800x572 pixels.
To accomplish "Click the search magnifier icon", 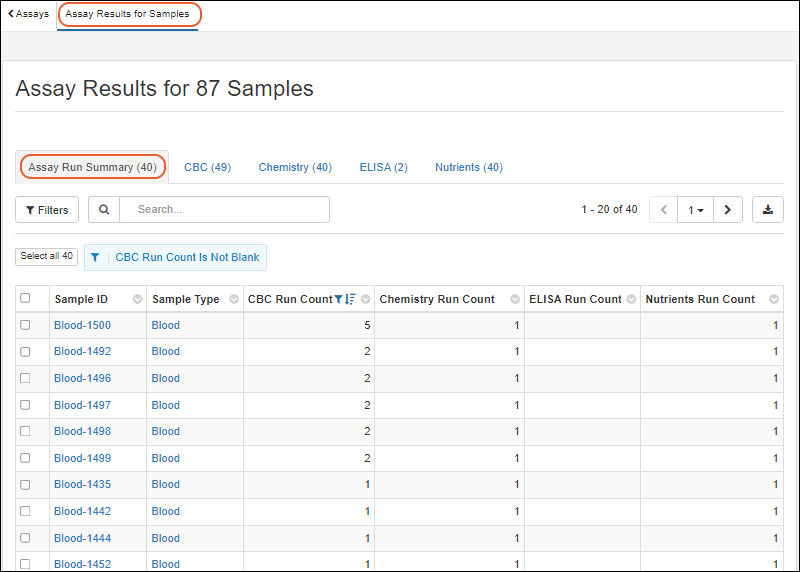I will coord(104,210).
